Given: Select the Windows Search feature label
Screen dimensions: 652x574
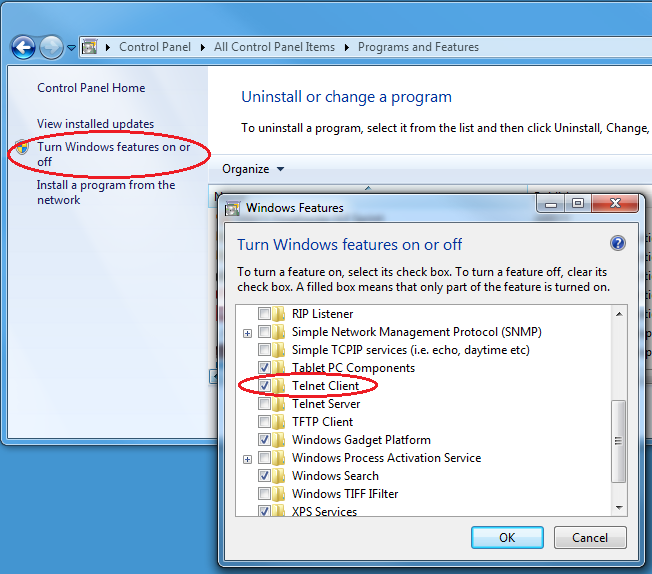Looking at the screenshot, I should click(335, 475).
